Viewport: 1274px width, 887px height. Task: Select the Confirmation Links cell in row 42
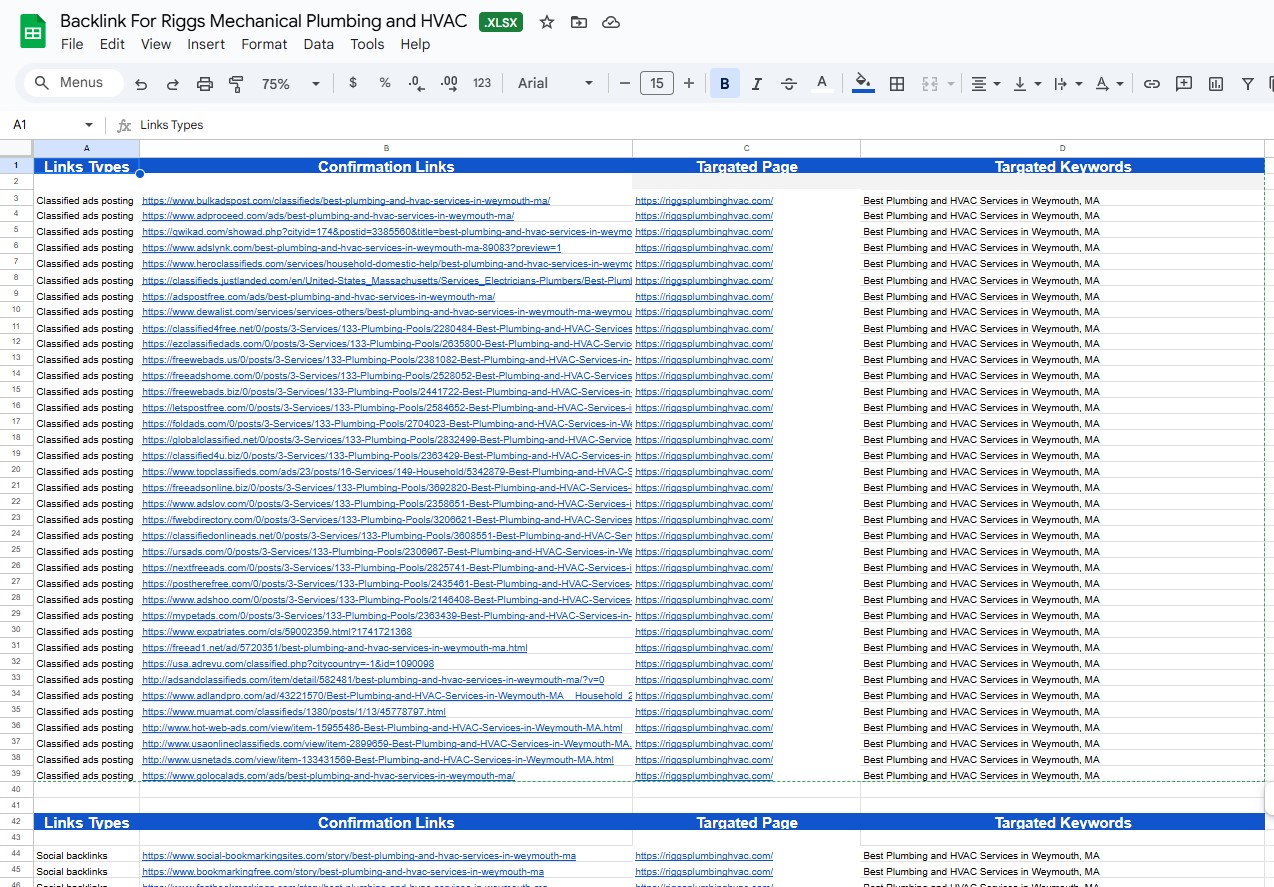pos(386,822)
